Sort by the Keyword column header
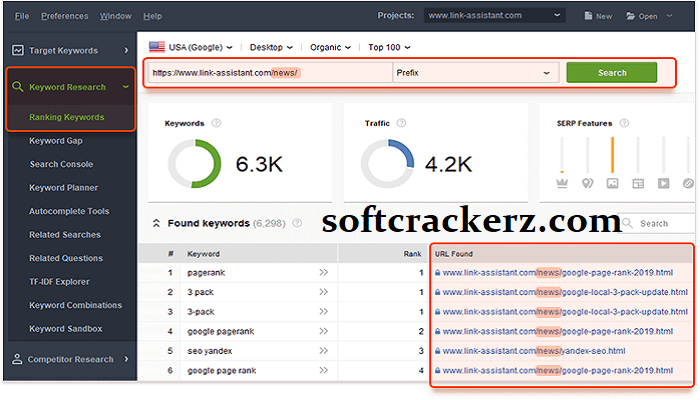700x400 pixels. coord(203,254)
